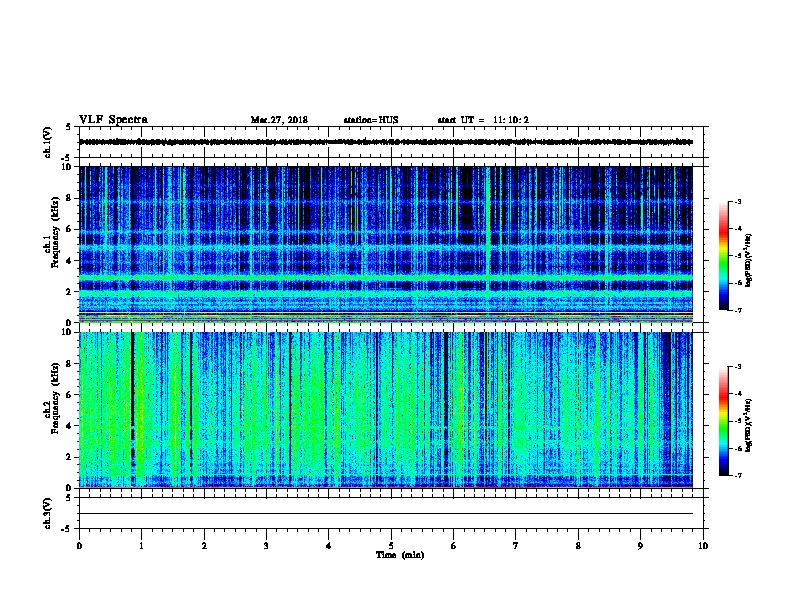Screen dimensions: 792x612
Task: Click time axis tick label '7'
Action: (x=516, y=545)
